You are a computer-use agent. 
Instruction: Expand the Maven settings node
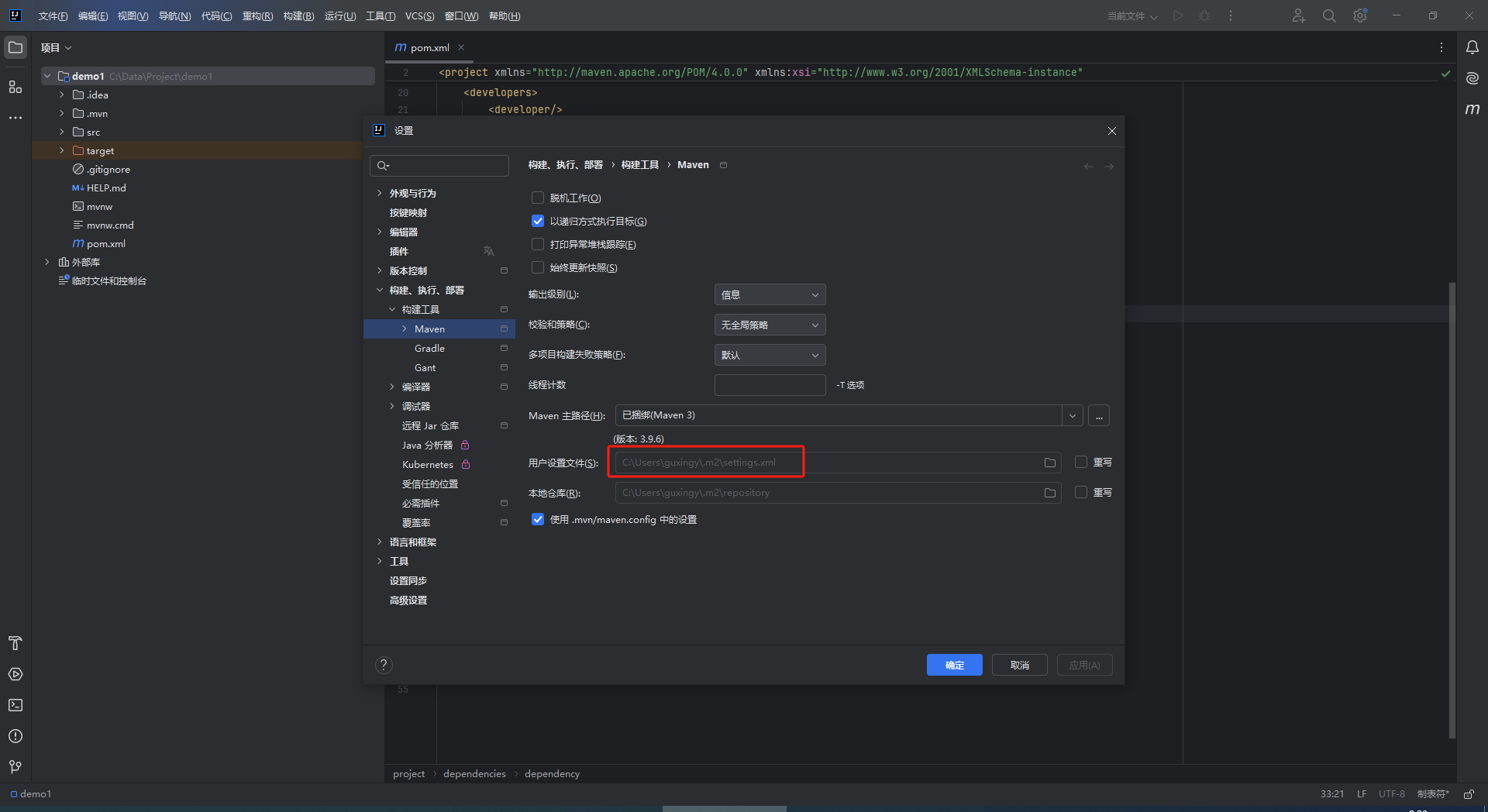pos(405,329)
